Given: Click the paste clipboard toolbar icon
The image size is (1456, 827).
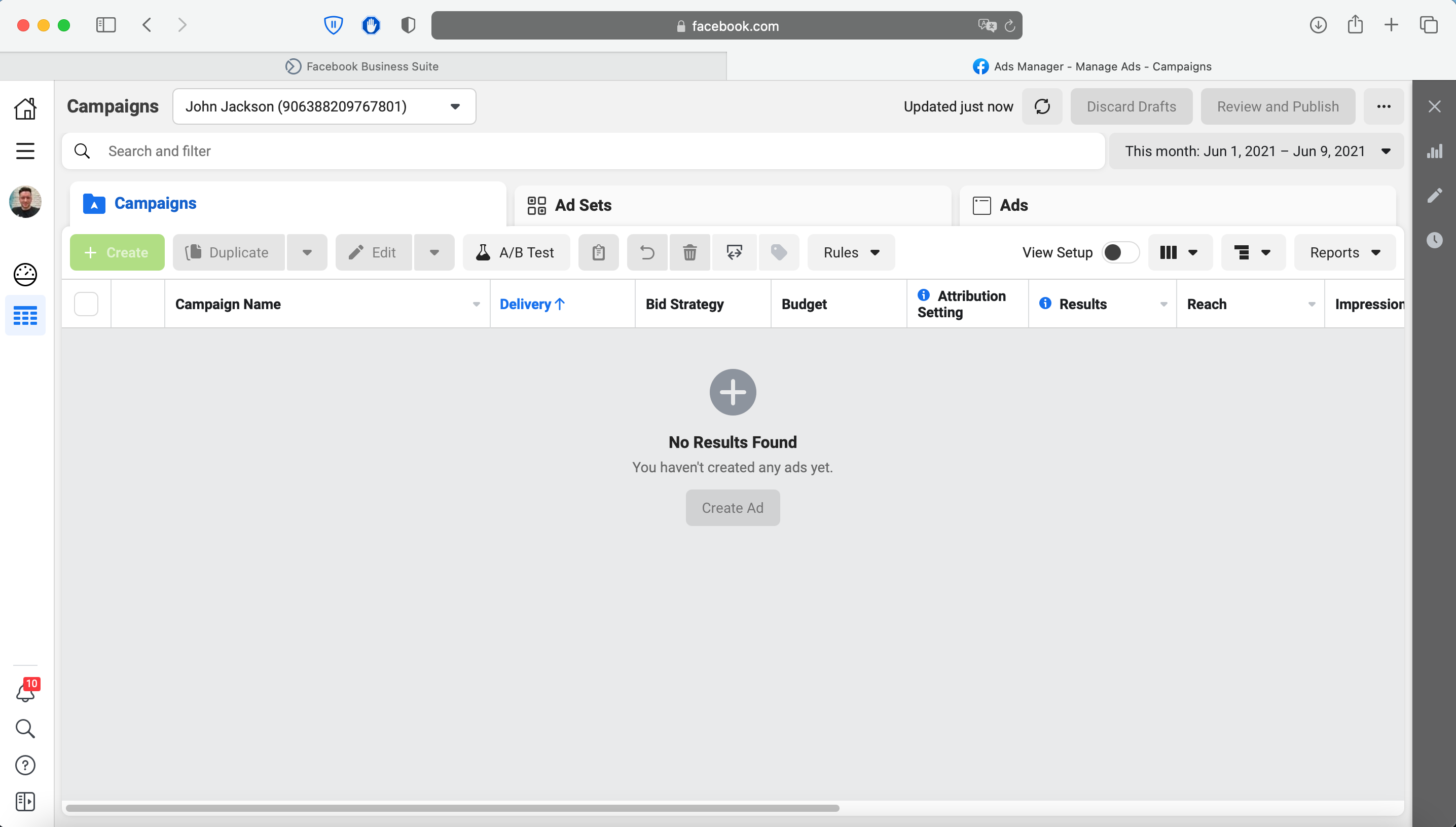Looking at the screenshot, I should click(x=598, y=253).
